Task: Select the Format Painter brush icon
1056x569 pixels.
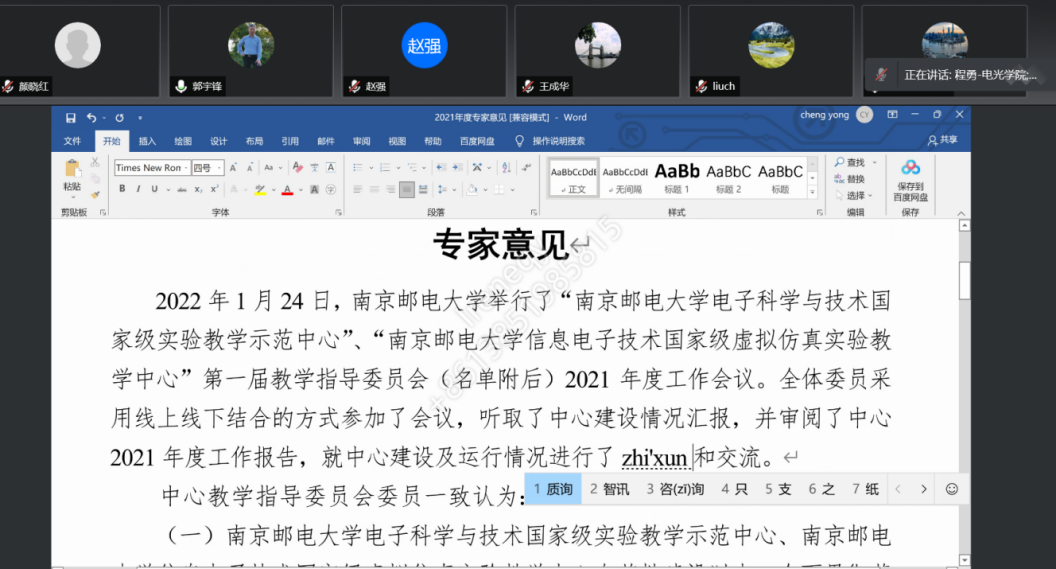Action: point(95,195)
